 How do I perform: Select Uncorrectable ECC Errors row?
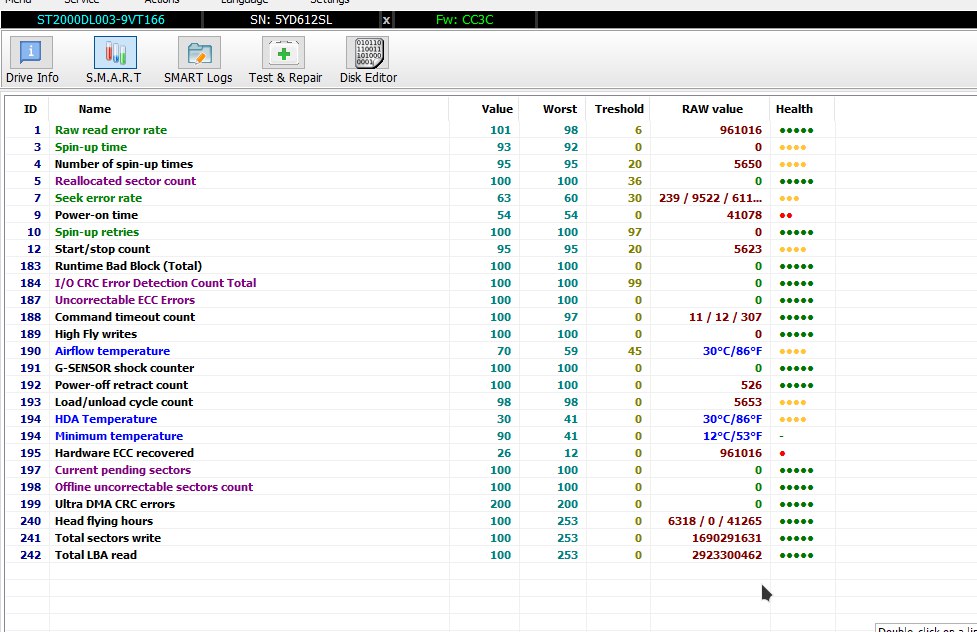pyautogui.click(x=420, y=300)
